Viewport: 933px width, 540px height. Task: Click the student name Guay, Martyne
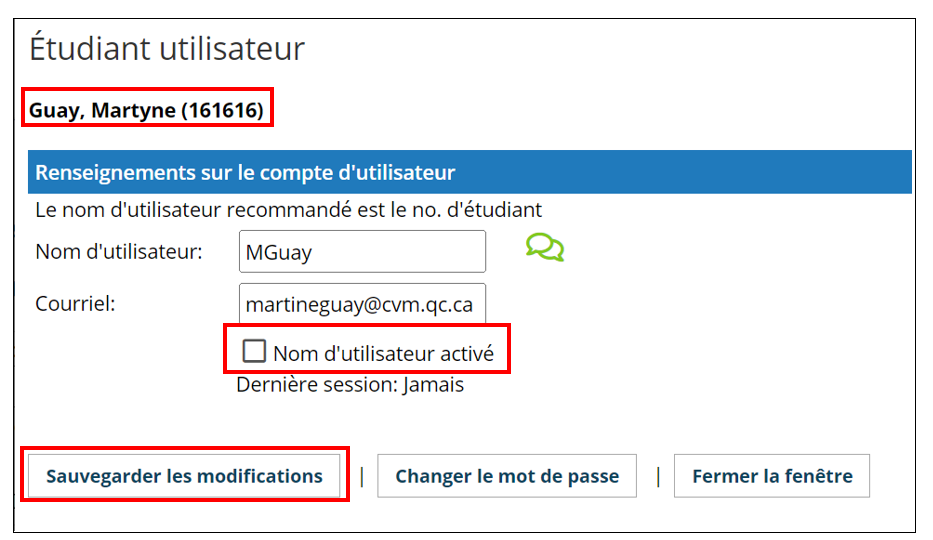pyautogui.click(x=102, y=111)
